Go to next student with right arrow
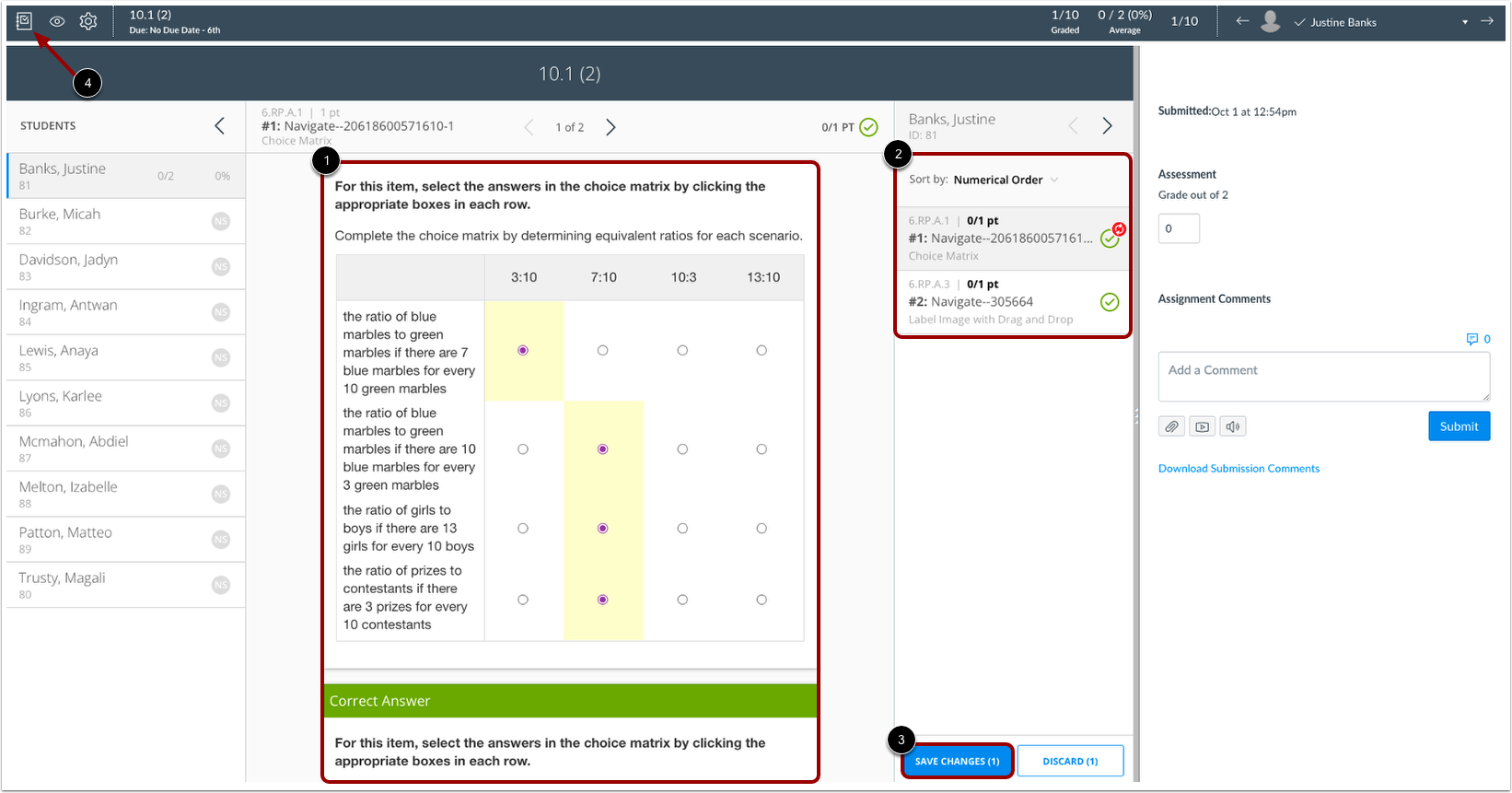 (1487, 20)
